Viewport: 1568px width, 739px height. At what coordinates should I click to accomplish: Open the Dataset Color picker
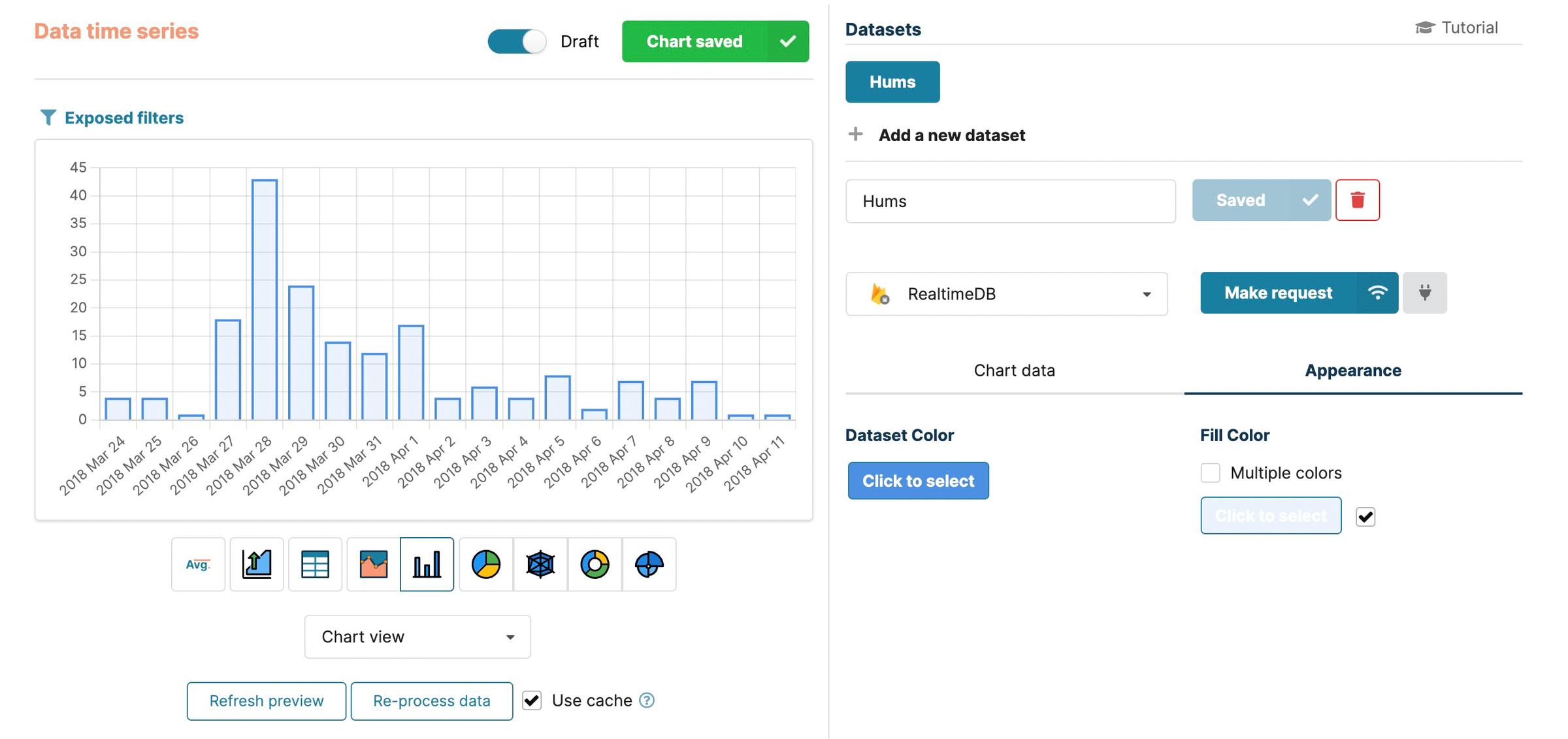tap(918, 480)
